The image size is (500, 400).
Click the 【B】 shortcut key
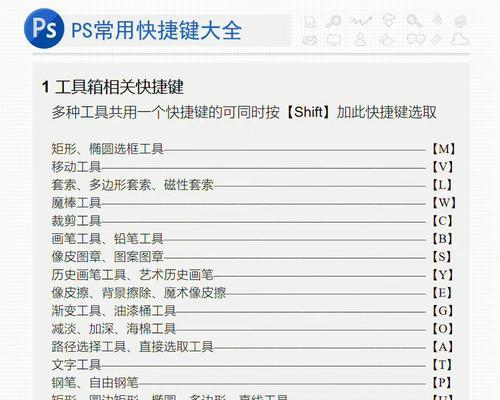[x=442, y=239]
